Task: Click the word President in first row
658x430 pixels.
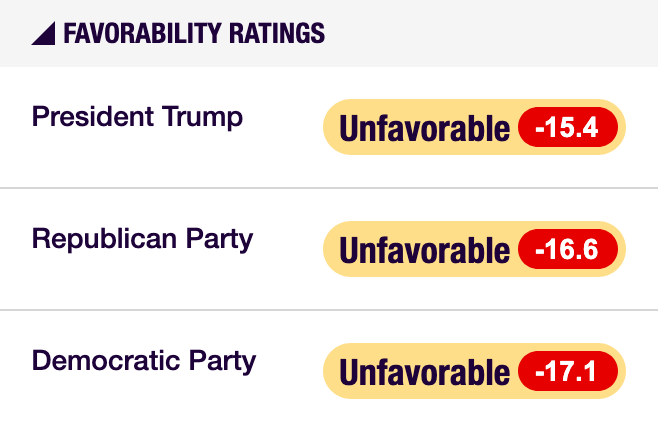Action: (x=93, y=116)
